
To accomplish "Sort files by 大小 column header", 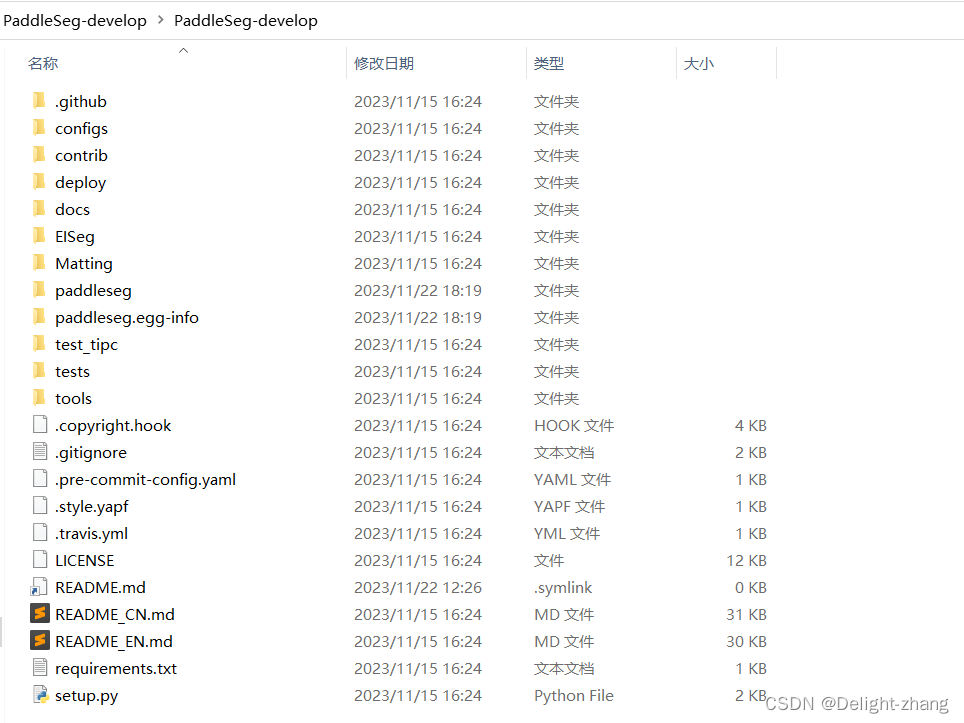I will tap(698, 63).
